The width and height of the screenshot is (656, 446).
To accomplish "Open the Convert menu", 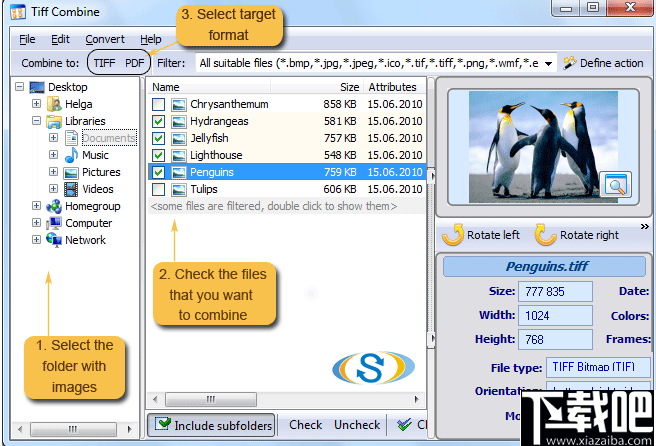I will point(105,39).
